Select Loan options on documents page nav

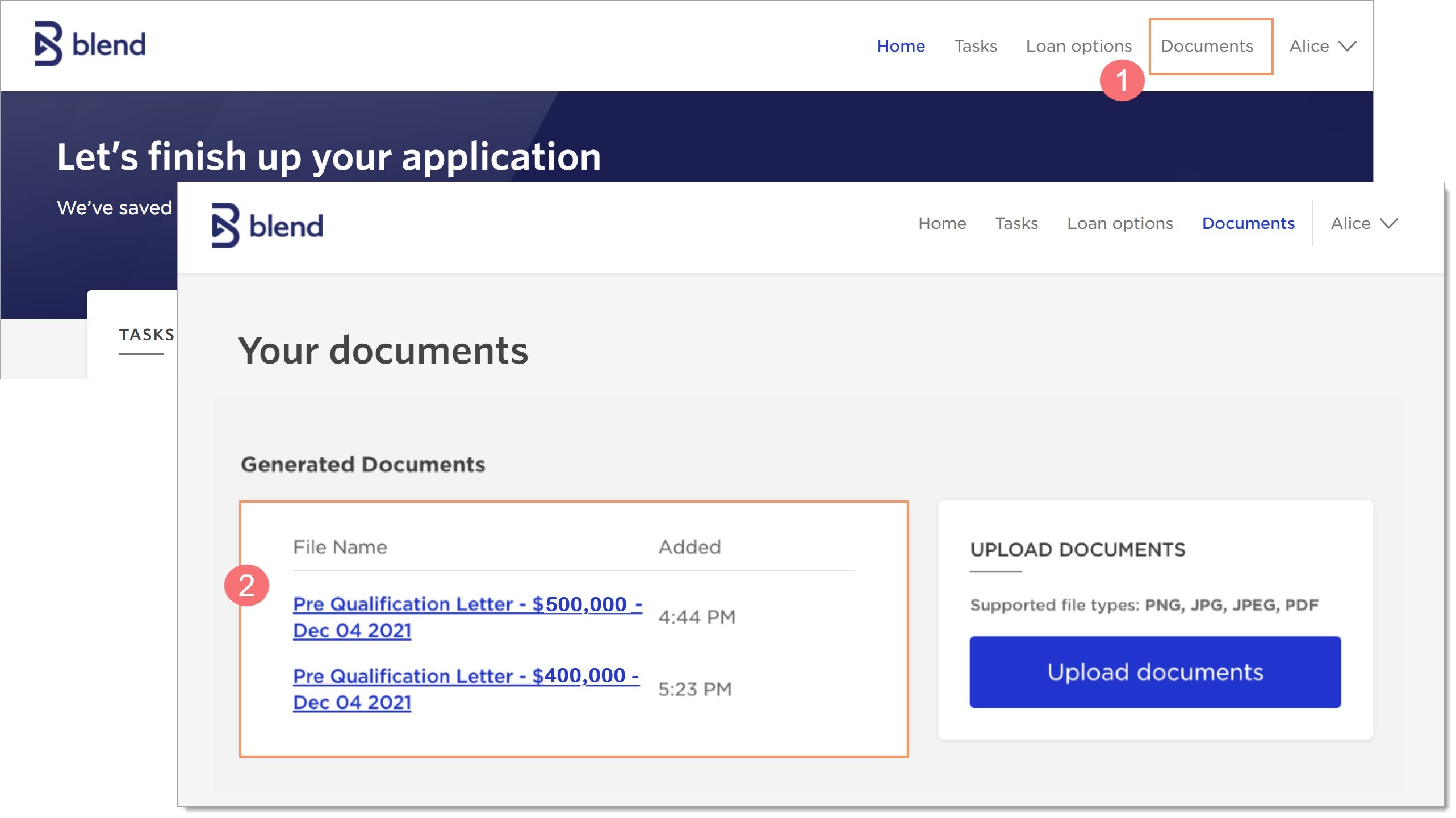click(x=1120, y=223)
